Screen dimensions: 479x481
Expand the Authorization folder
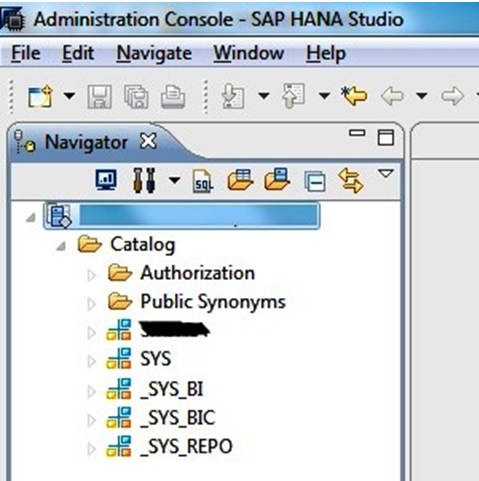click(x=91, y=275)
